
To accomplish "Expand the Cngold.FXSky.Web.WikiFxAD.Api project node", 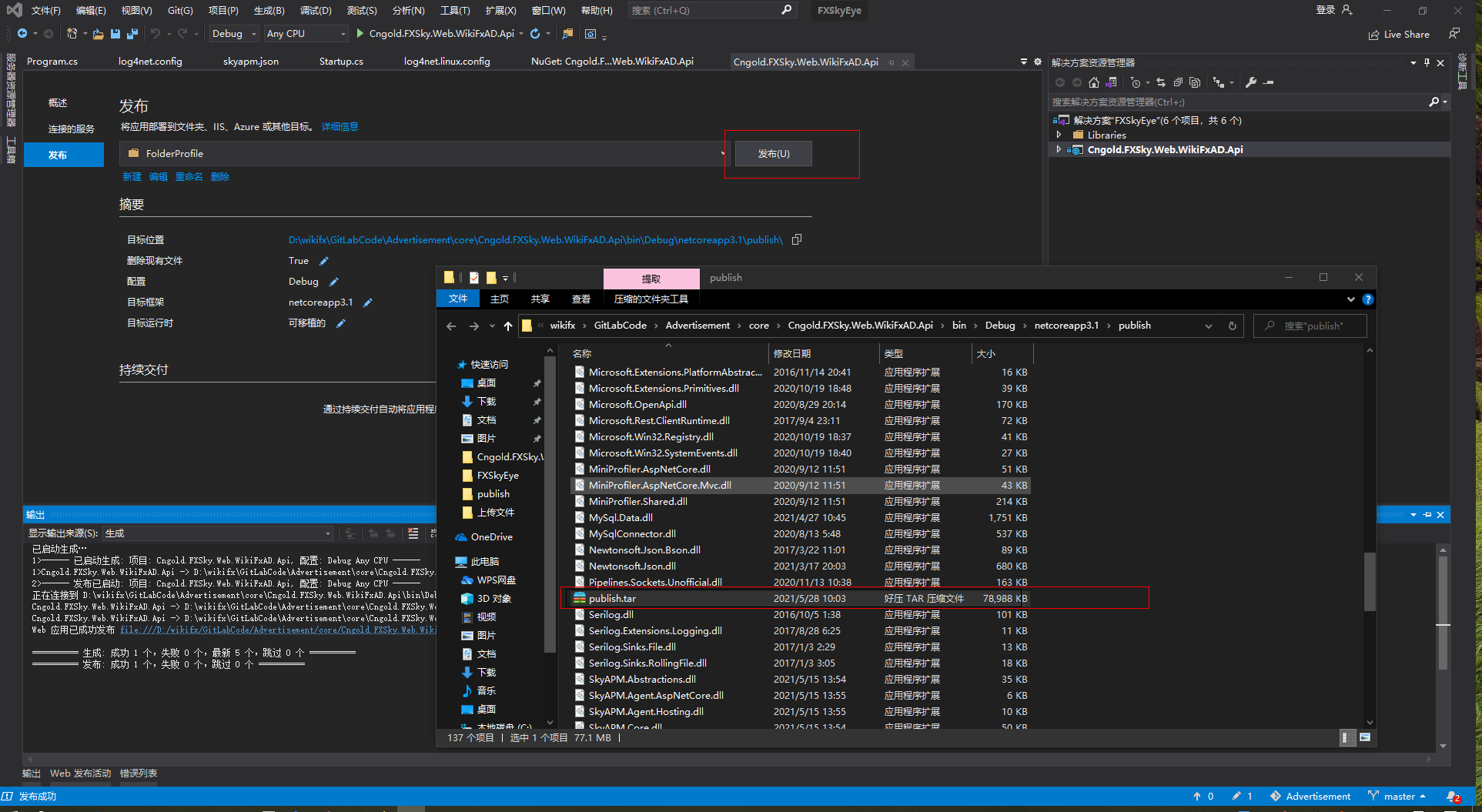I will pyautogui.click(x=1059, y=149).
